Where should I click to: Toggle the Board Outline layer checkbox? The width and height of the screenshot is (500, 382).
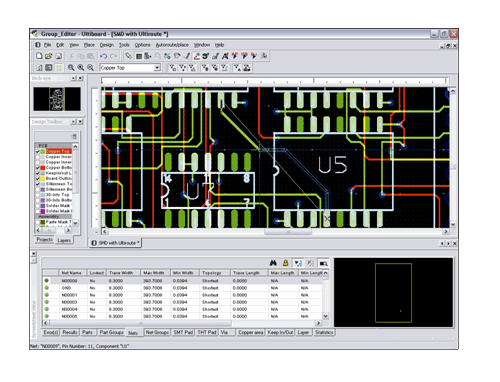pos(38,179)
